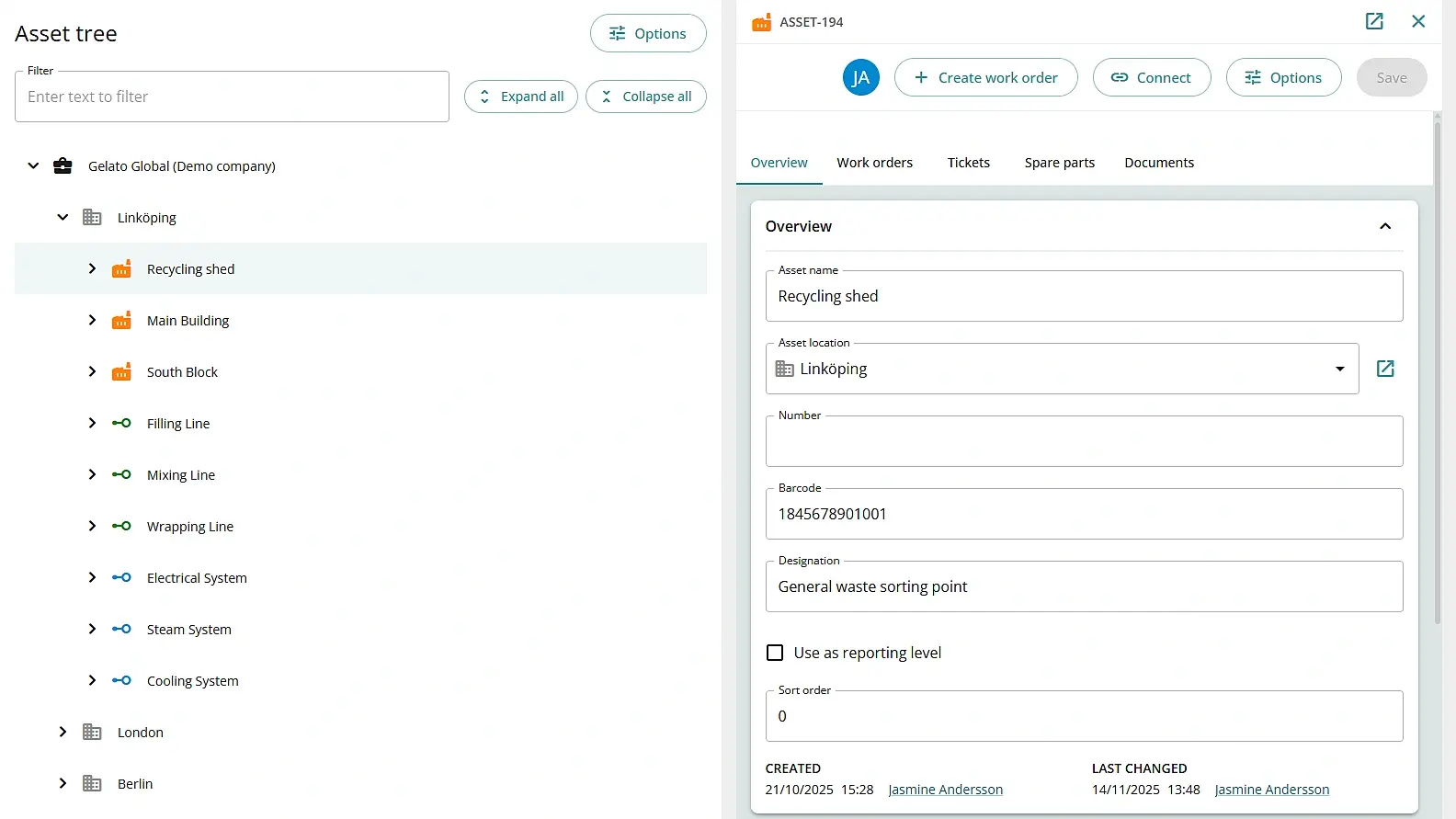Viewport: 1456px width, 819px height.
Task: Expand the London location node
Action: click(63, 733)
